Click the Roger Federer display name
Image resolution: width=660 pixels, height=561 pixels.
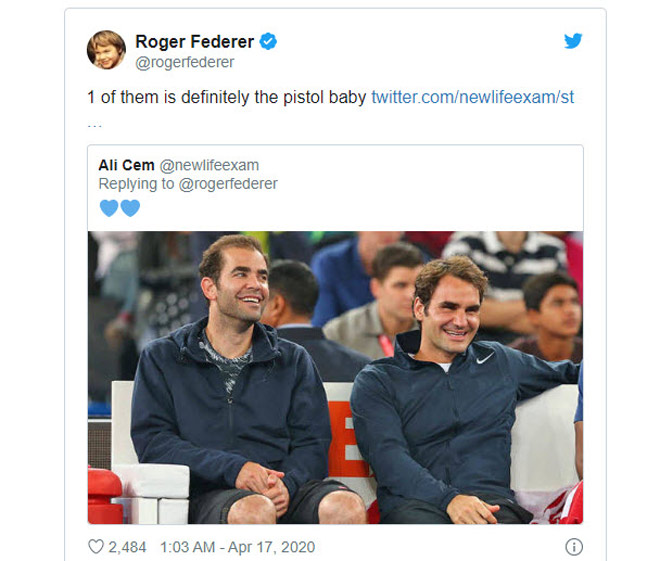[195, 41]
